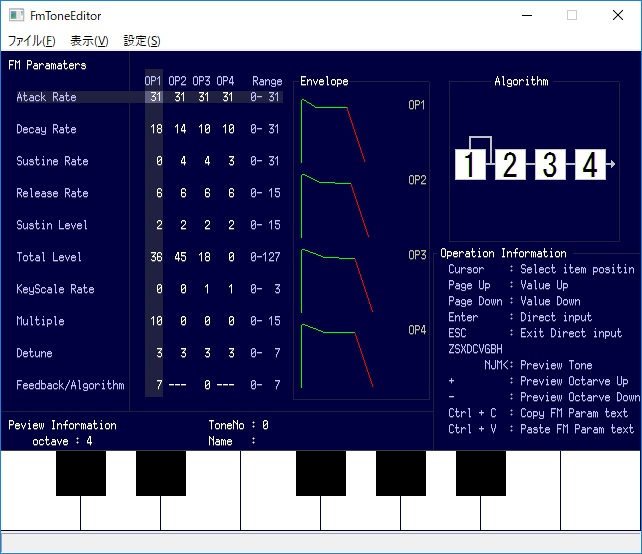Screen dimensions: 642x554
Task: Select the Sustin Level parameter label
Action: pyautogui.click(x=52, y=225)
